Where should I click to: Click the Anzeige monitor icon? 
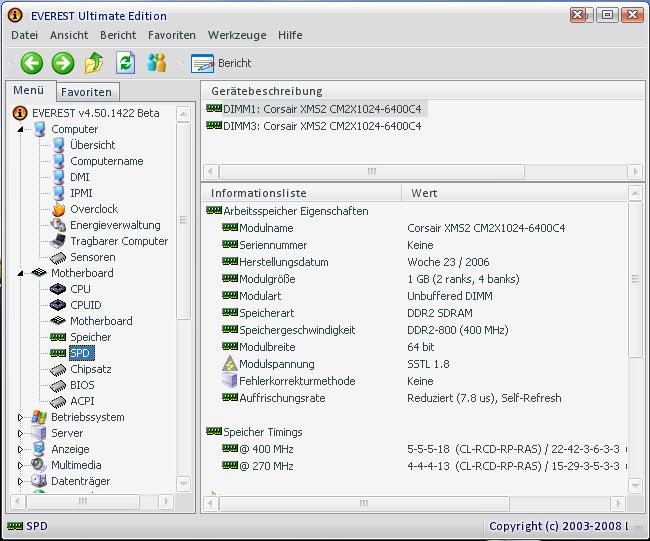[39, 449]
